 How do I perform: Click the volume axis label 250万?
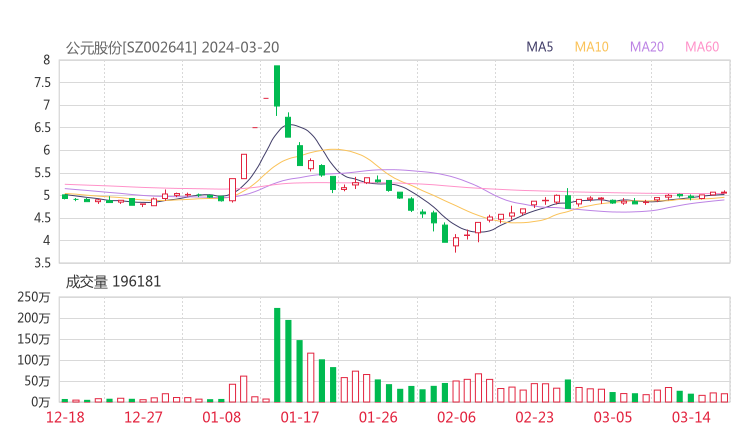point(34,297)
